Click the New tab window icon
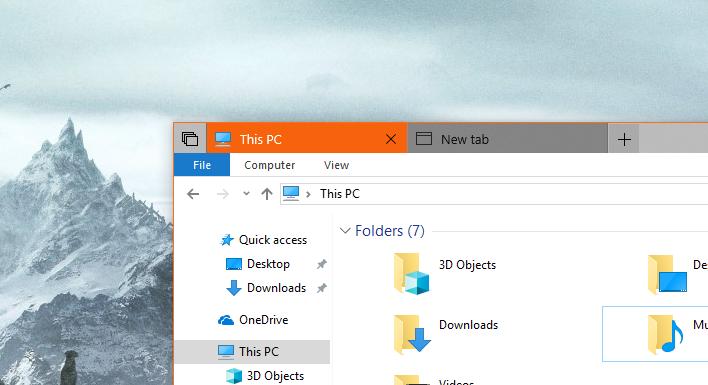Screen dimensions: 708x385 click(424, 139)
